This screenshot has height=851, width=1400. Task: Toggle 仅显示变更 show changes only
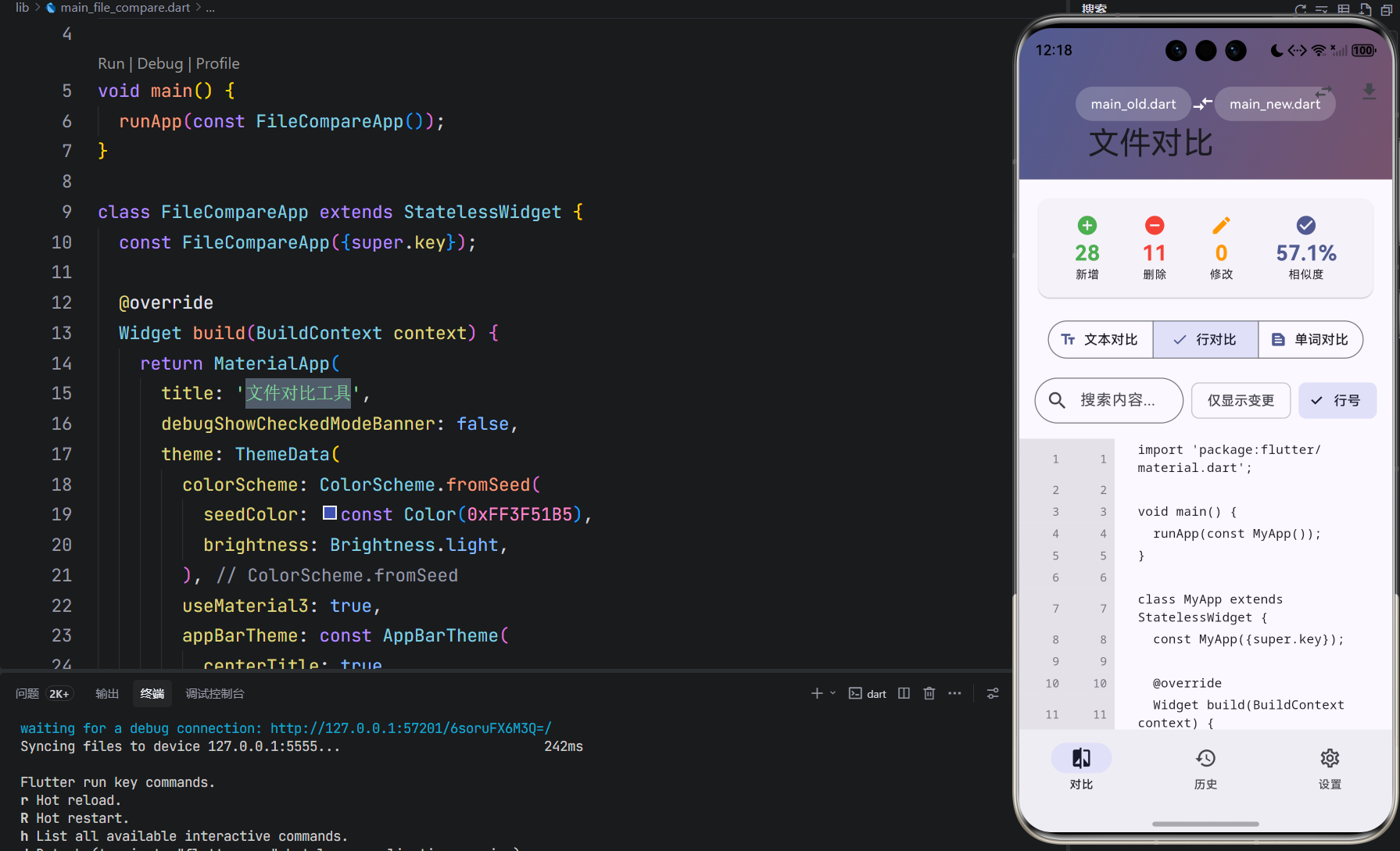[x=1241, y=400]
